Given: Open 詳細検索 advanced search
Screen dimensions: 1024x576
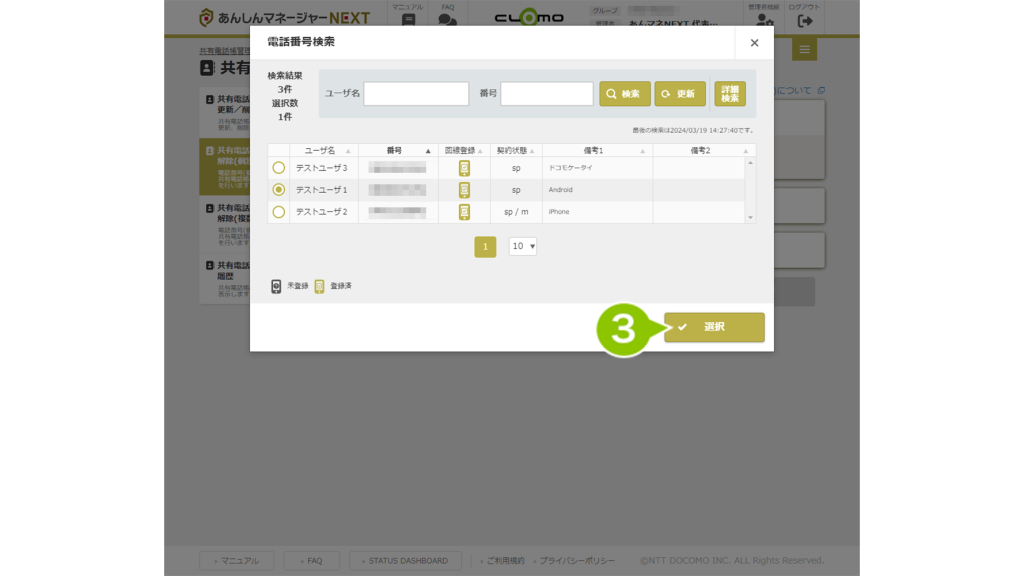Looking at the screenshot, I should coord(729,93).
